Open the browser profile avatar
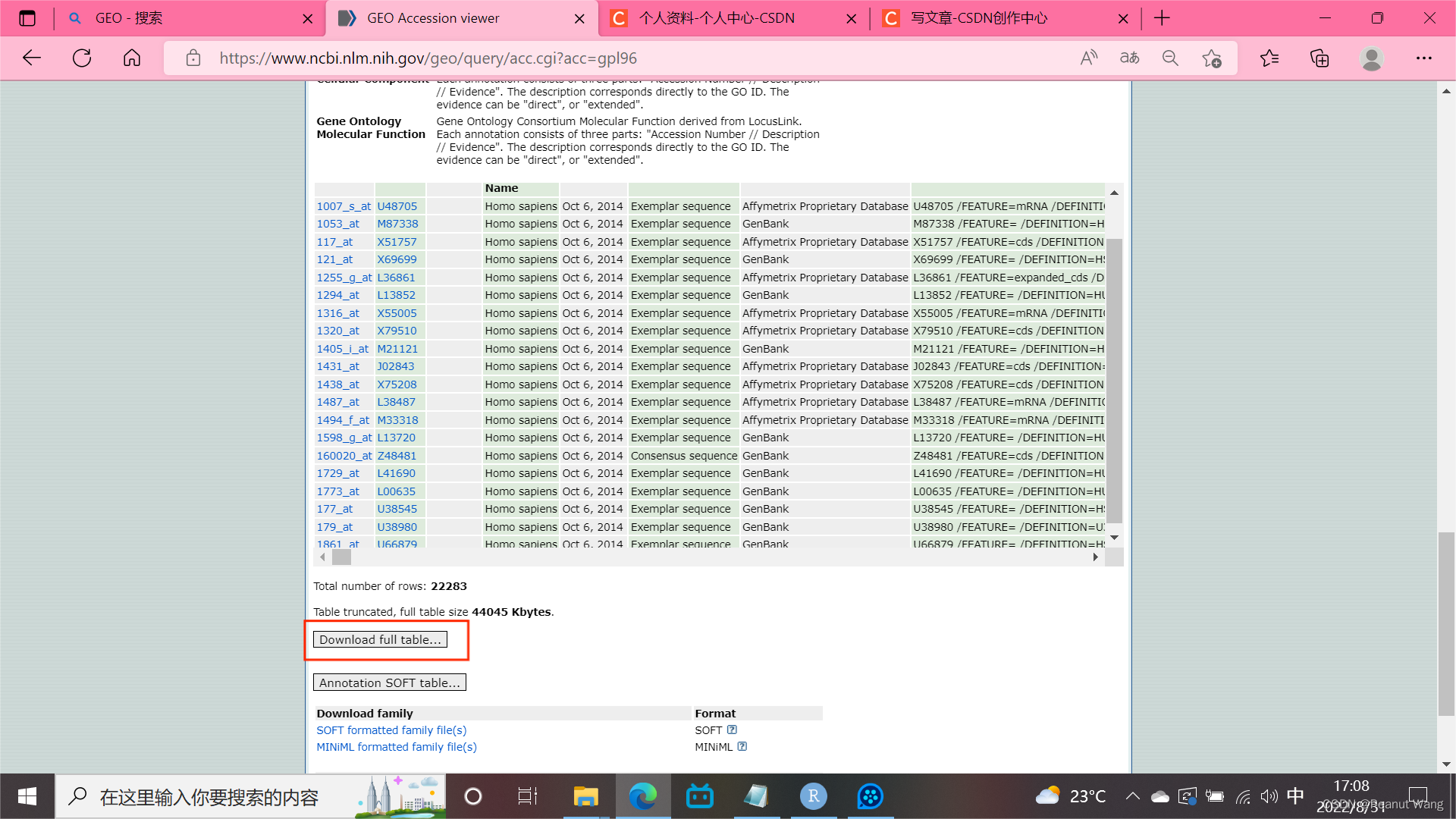1456x819 pixels. 1371,58
